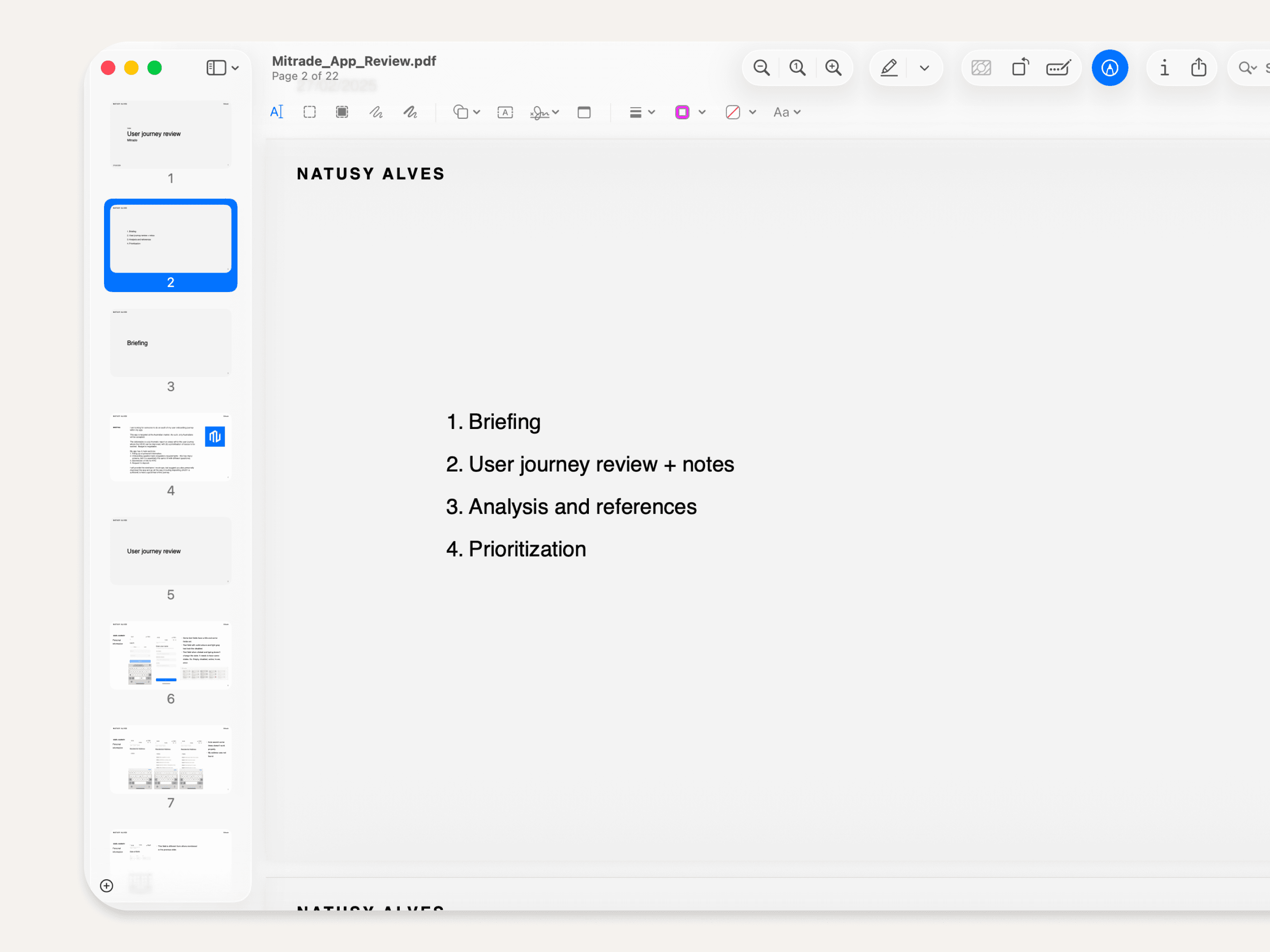Open the border color swatch
The width and height of the screenshot is (1270, 952).
(682, 112)
